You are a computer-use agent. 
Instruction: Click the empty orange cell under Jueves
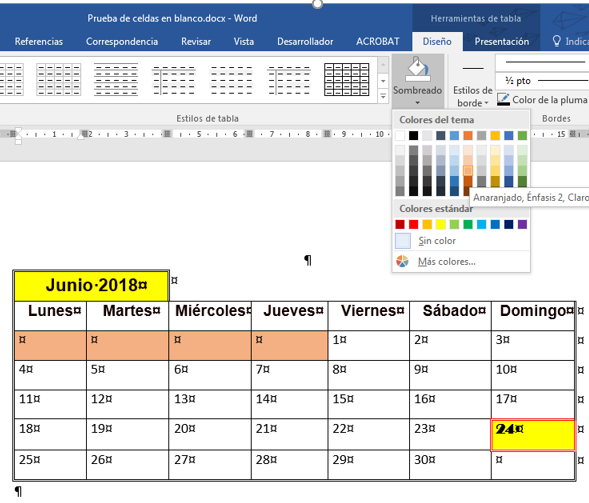click(290, 346)
